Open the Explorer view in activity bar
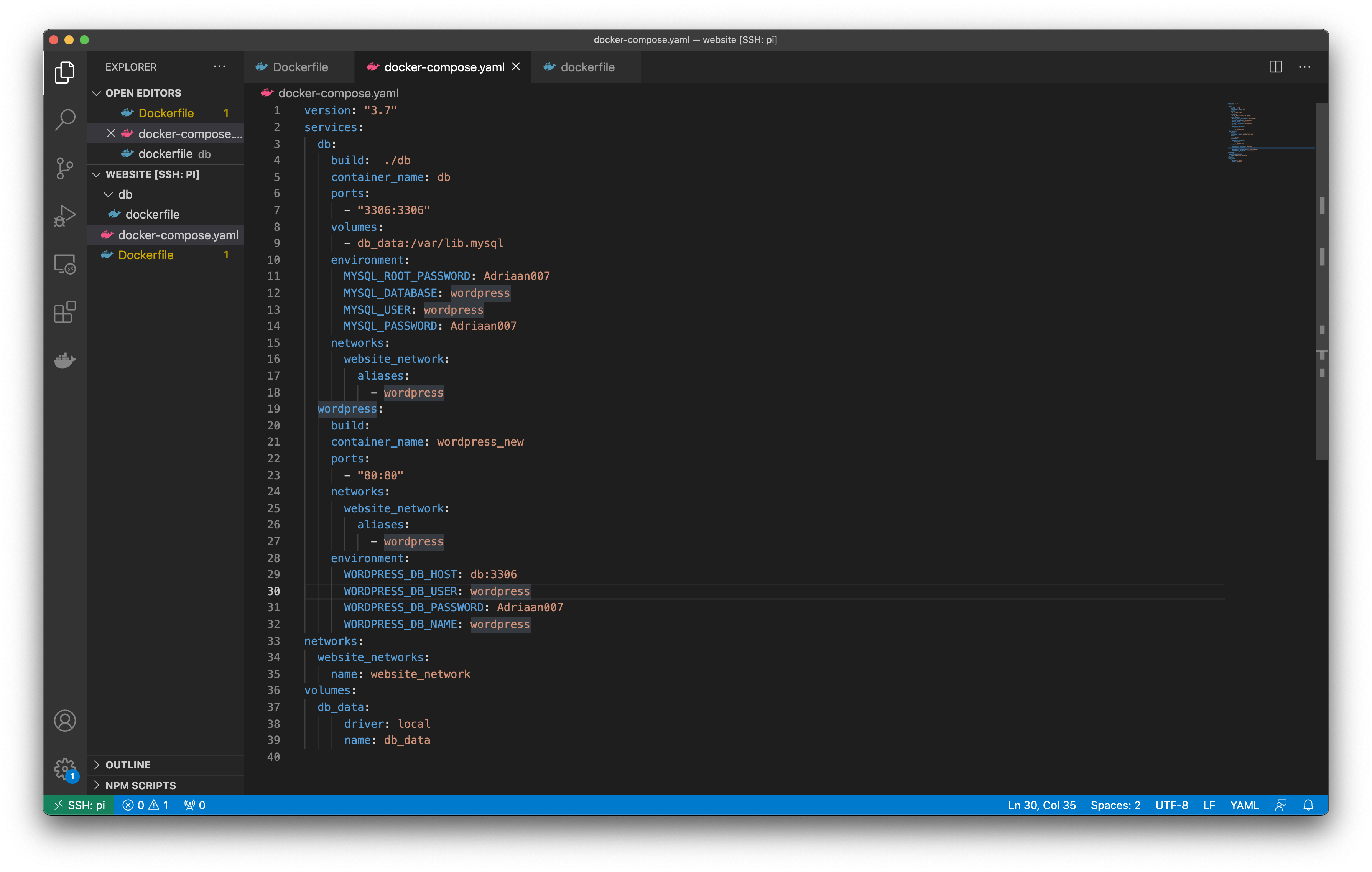The width and height of the screenshot is (1372, 872). 64,72
